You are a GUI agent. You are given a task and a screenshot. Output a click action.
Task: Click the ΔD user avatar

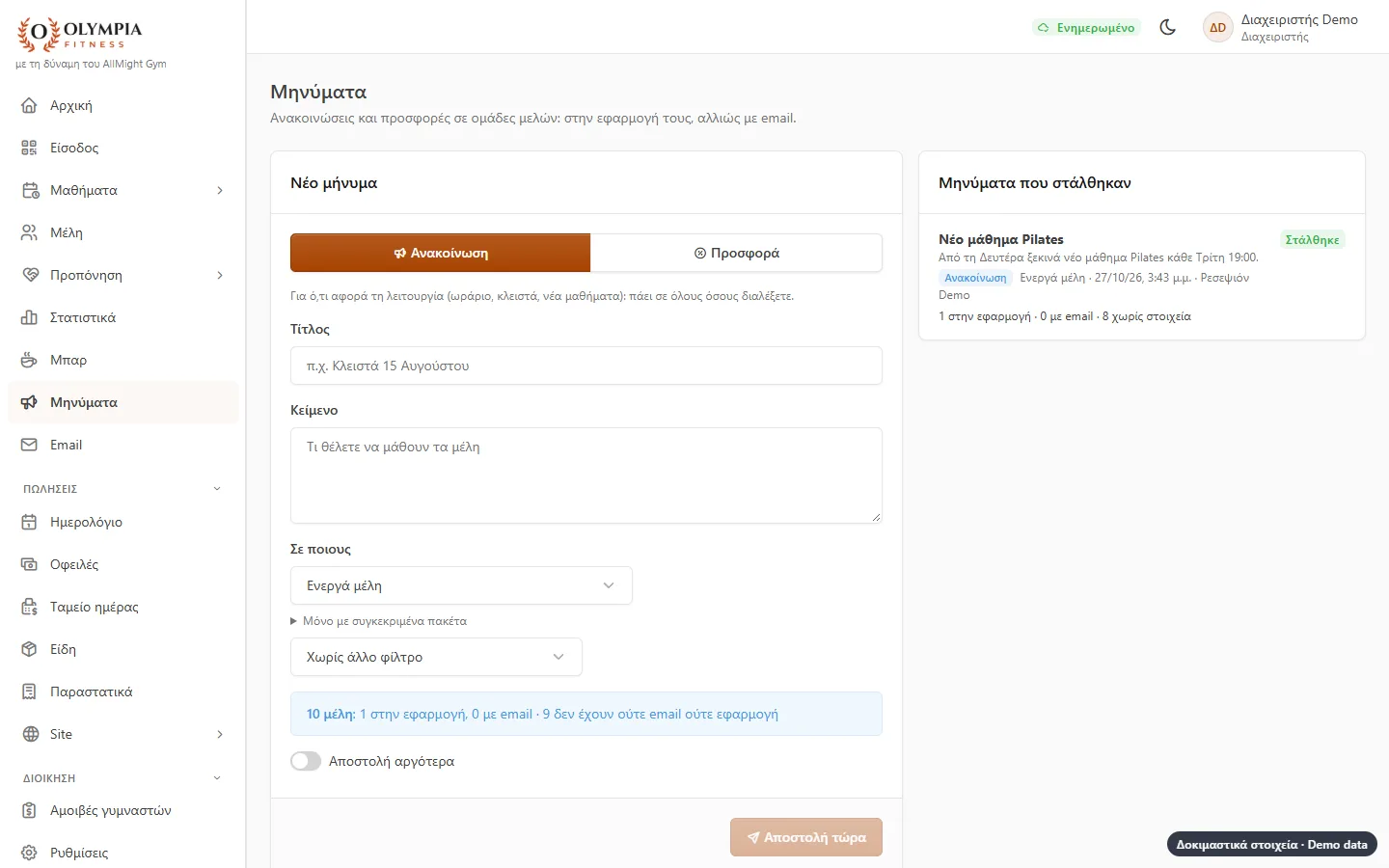coord(1218,27)
